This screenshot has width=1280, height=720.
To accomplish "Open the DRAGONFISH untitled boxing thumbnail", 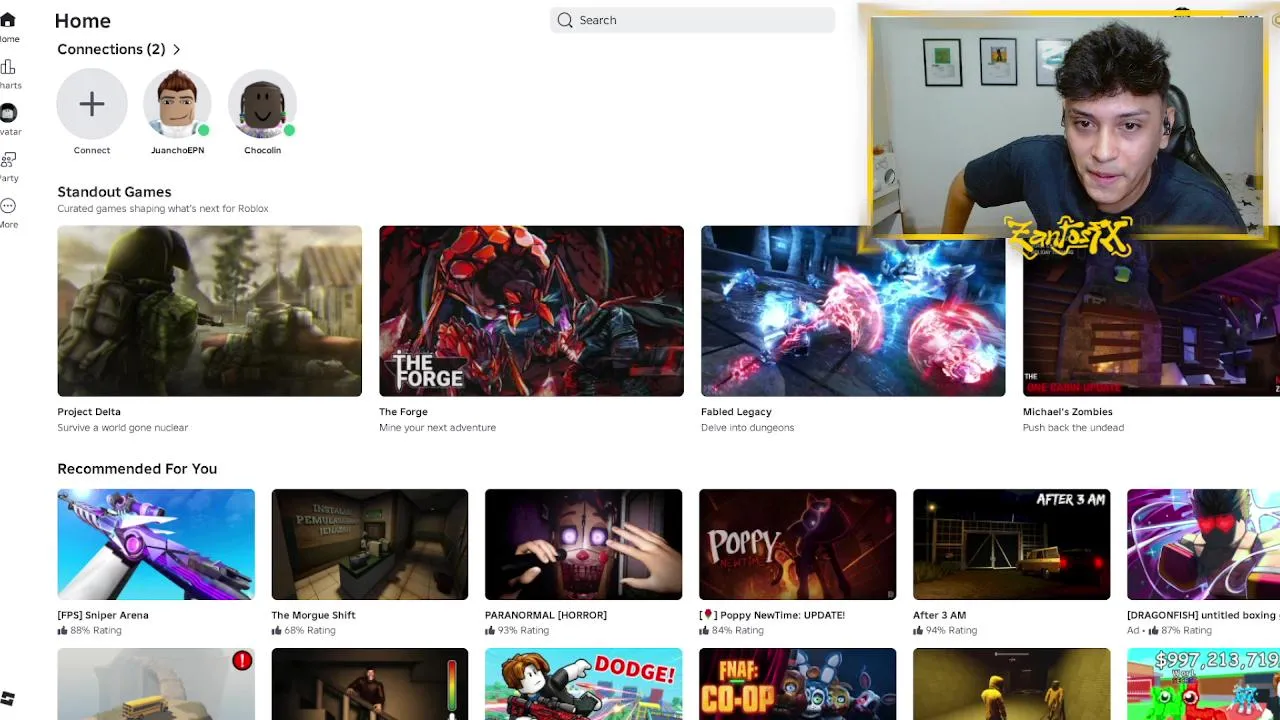I will click(1203, 544).
